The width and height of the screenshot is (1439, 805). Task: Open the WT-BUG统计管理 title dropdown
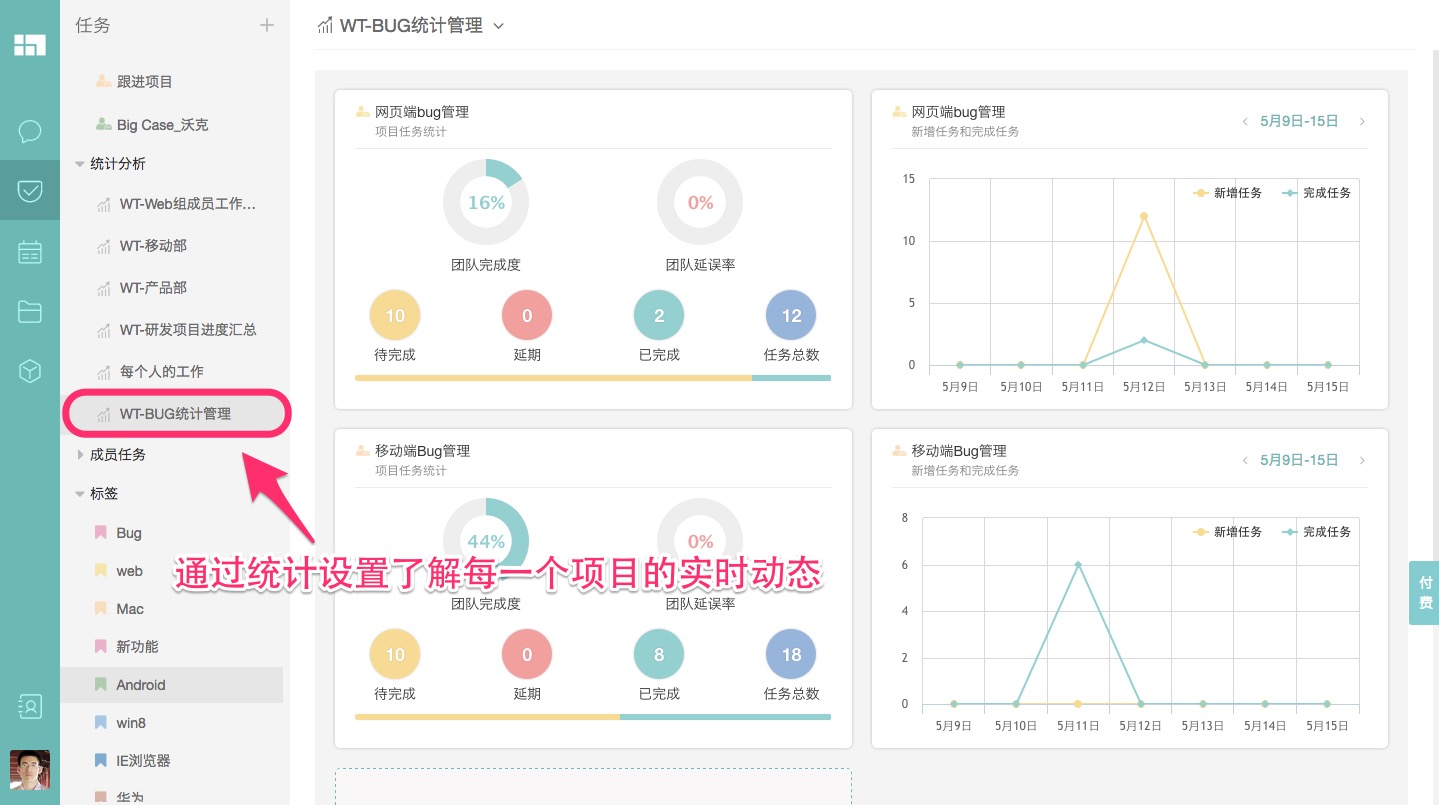coord(499,26)
